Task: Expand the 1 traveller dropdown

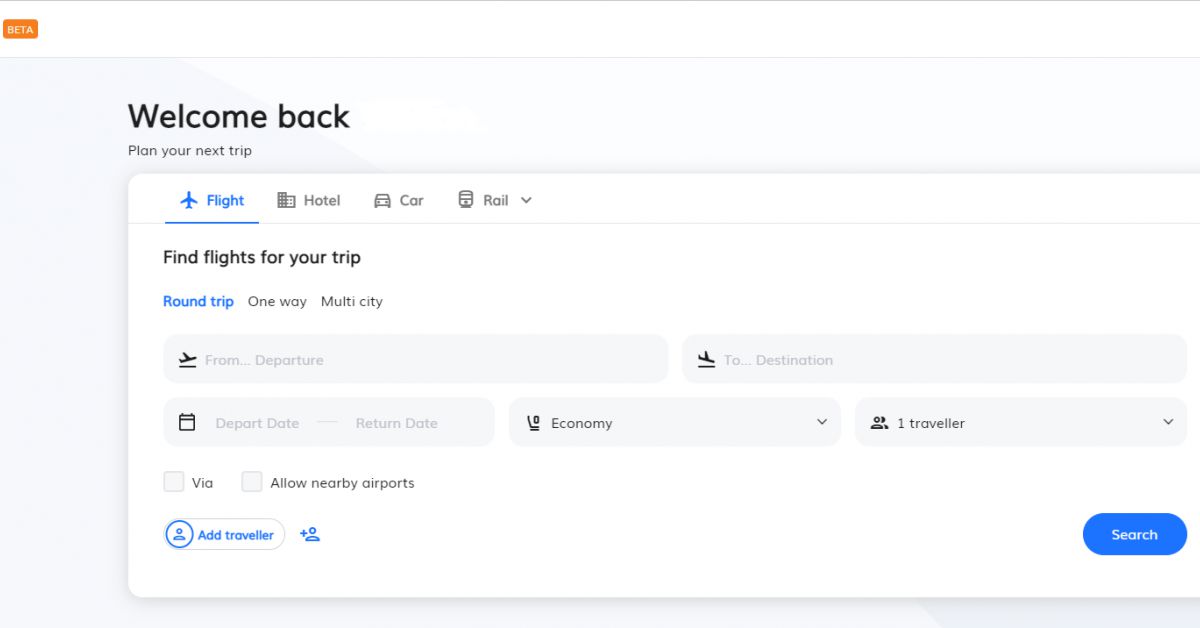Action: [x=1020, y=422]
